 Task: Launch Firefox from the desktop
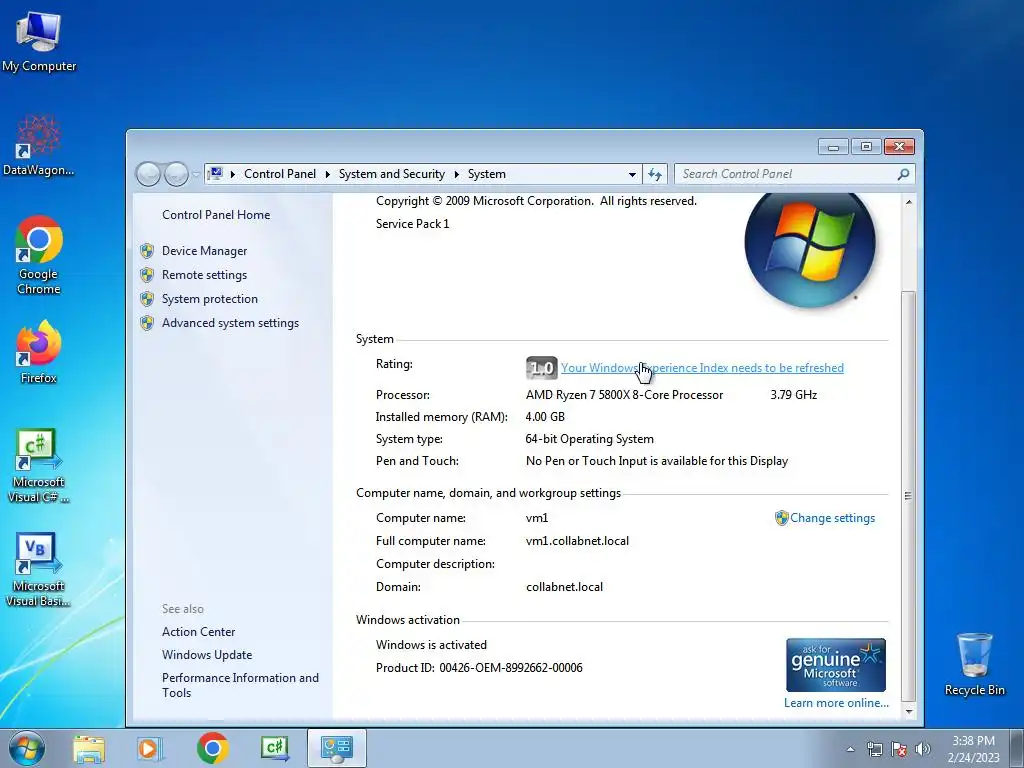point(39,352)
